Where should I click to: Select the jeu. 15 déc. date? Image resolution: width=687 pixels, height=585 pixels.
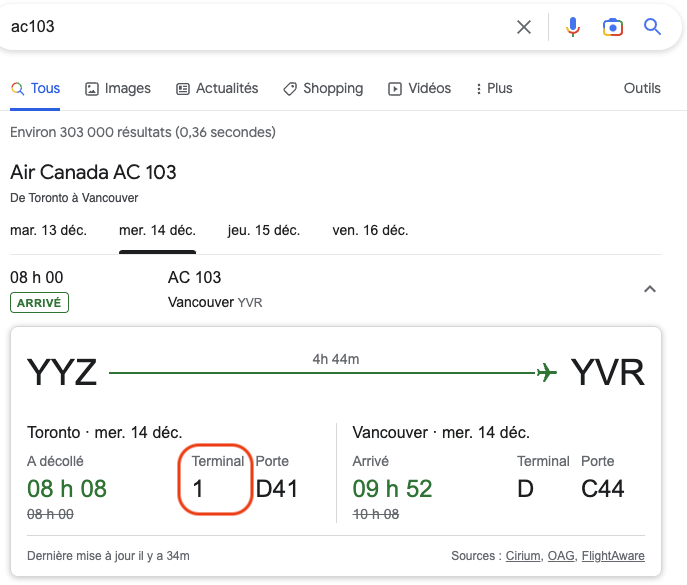click(264, 230)
